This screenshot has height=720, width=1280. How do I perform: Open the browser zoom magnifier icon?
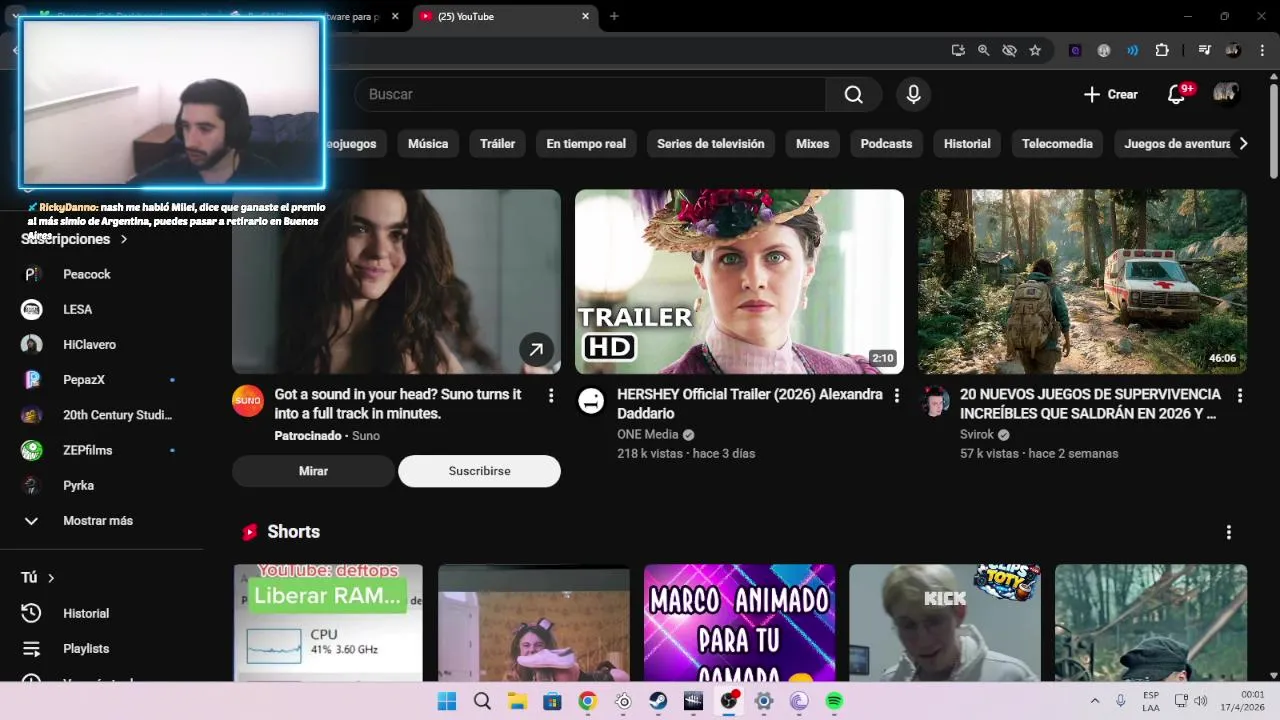pyautogui.click(x=983, y=50)
